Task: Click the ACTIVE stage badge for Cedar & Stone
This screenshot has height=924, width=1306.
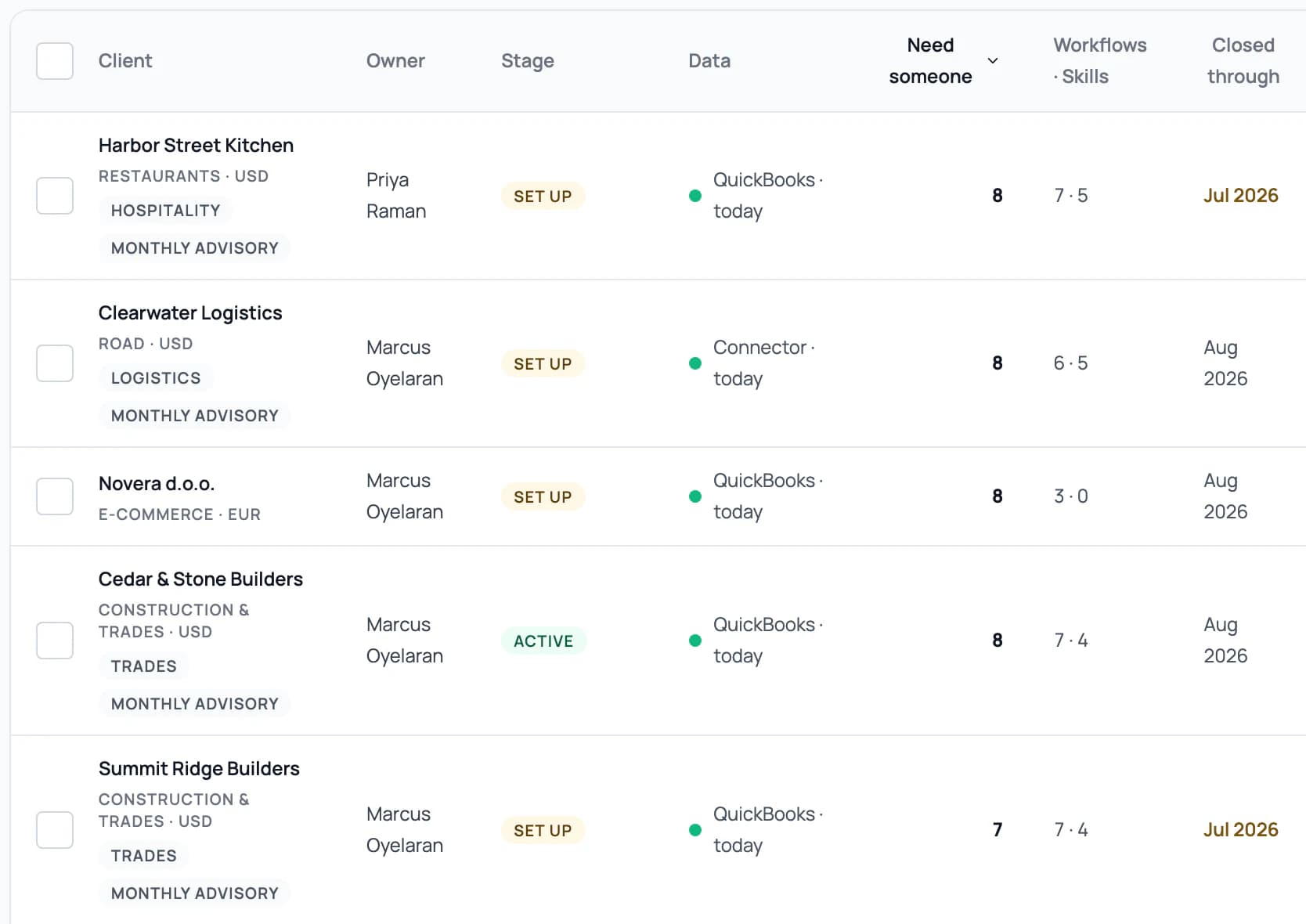Action: pos(543,641)
